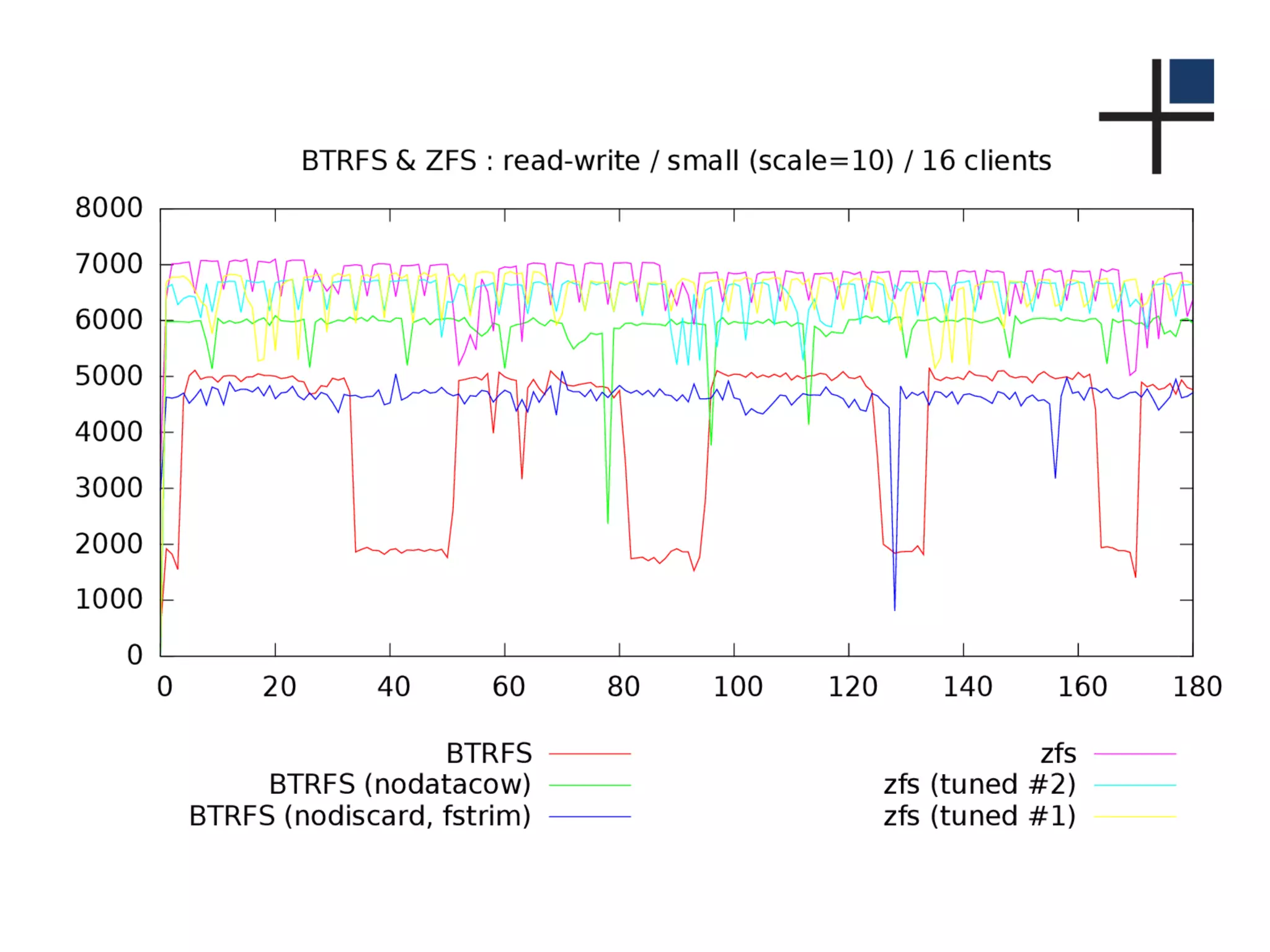Click the red BTRFS legend line
This screenshot has width=1270, height=952.
[x=589, y=754]
